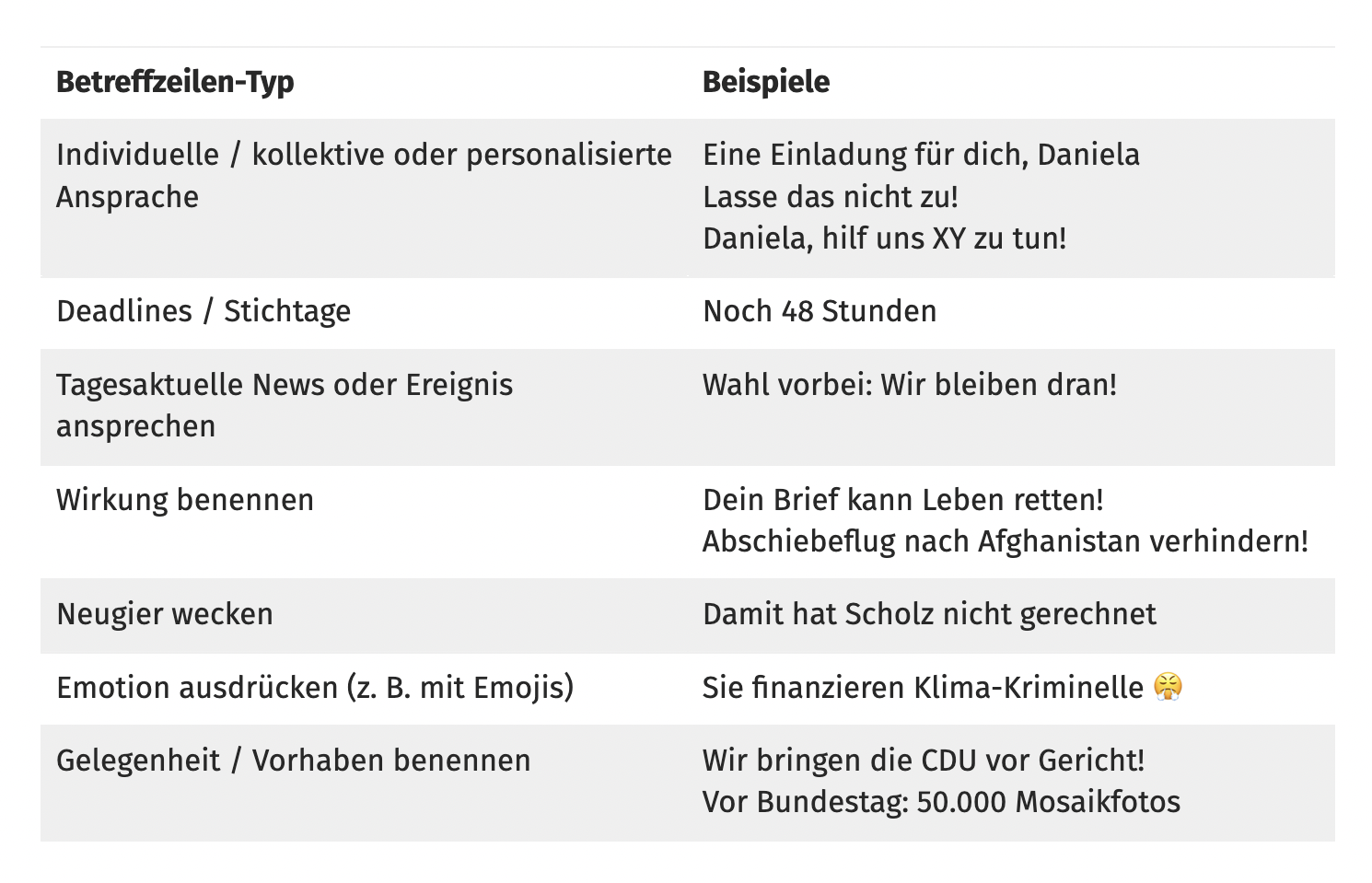Click the "Lasse das nicht zu!" example

pos(830,197)
